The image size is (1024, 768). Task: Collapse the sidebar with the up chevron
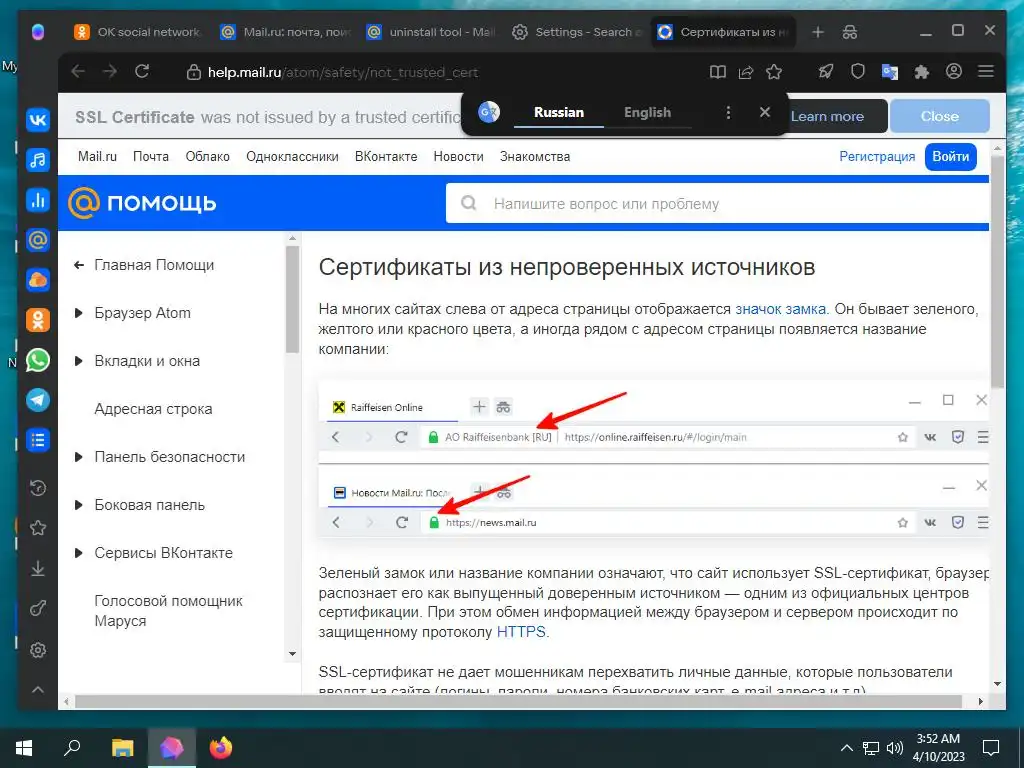tap(38, 690)
